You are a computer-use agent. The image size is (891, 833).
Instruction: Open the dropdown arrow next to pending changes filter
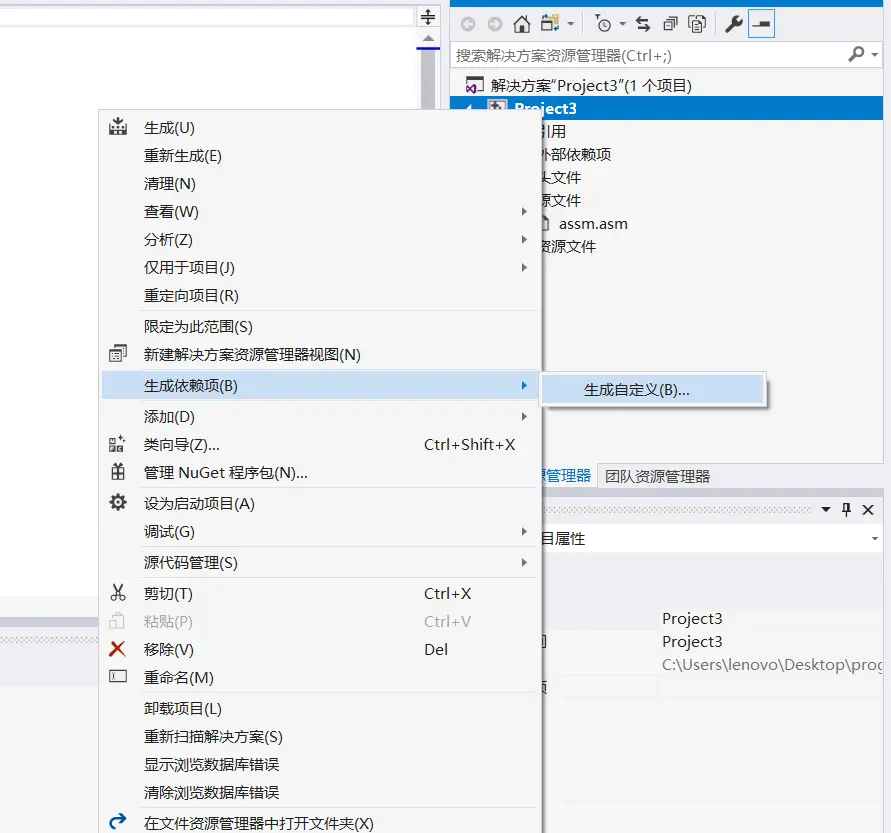pyautogui.click(x=622, y=24)
